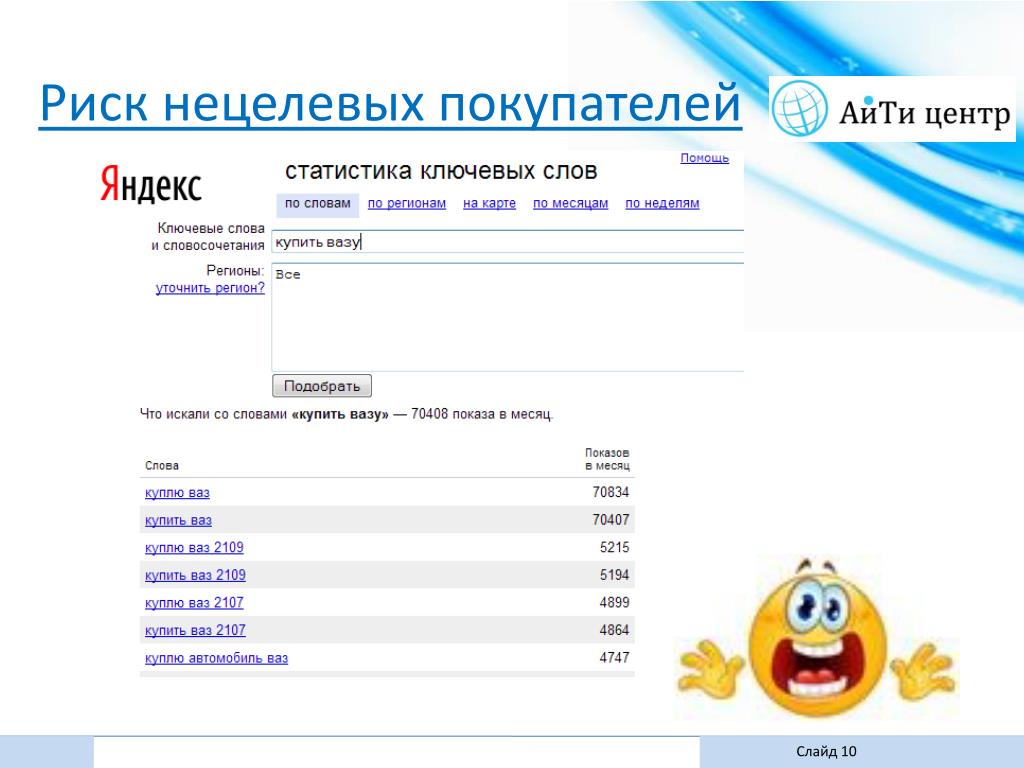Image resolution: width=1024 pixels, height=768 pixels.
Task: Click the 'Регионы:' label
Action: coord(235,270)
